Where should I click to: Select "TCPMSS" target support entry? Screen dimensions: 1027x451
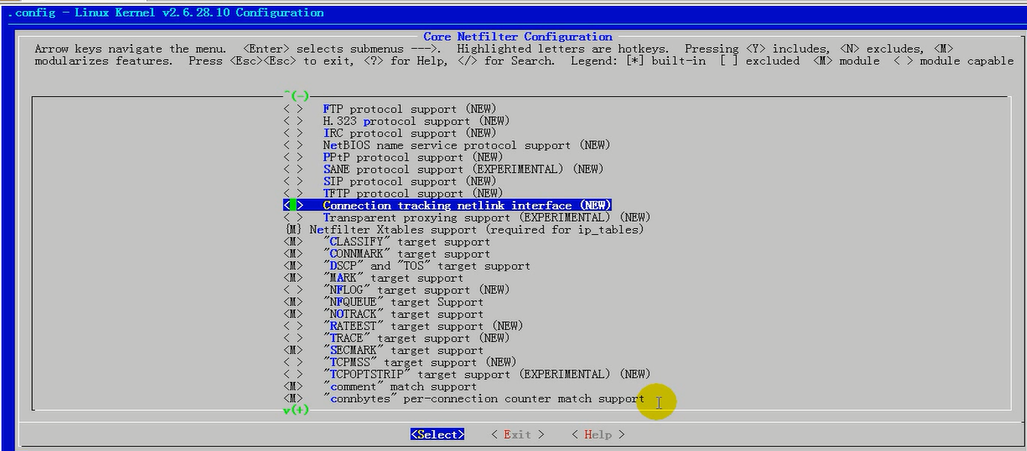420,362
